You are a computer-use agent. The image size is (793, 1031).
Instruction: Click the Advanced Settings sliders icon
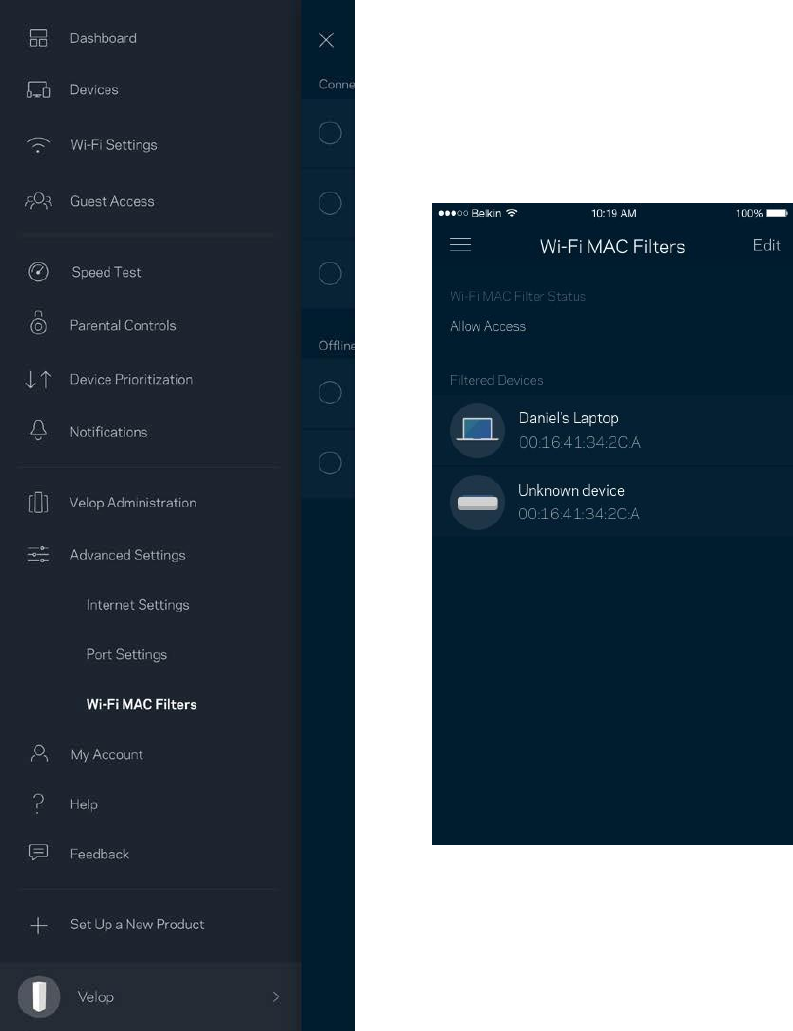point(38,554)
